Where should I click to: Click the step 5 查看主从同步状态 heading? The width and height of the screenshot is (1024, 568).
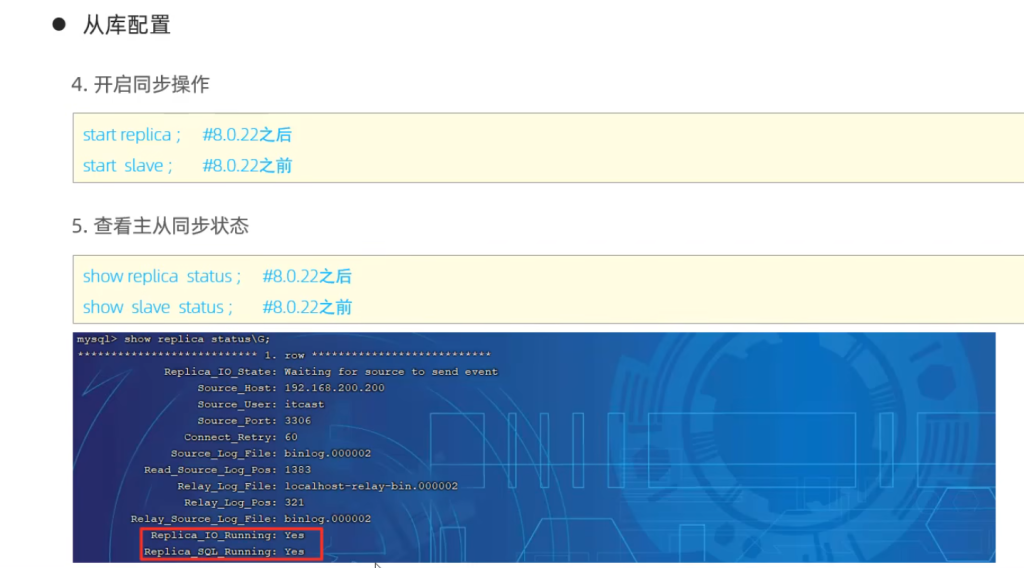tap(160, 226)
